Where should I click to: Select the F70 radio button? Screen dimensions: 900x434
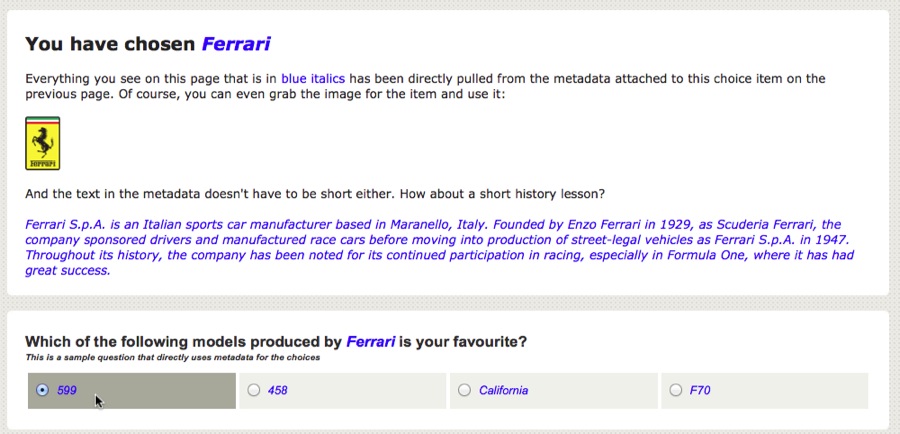[x=676, y=391]
